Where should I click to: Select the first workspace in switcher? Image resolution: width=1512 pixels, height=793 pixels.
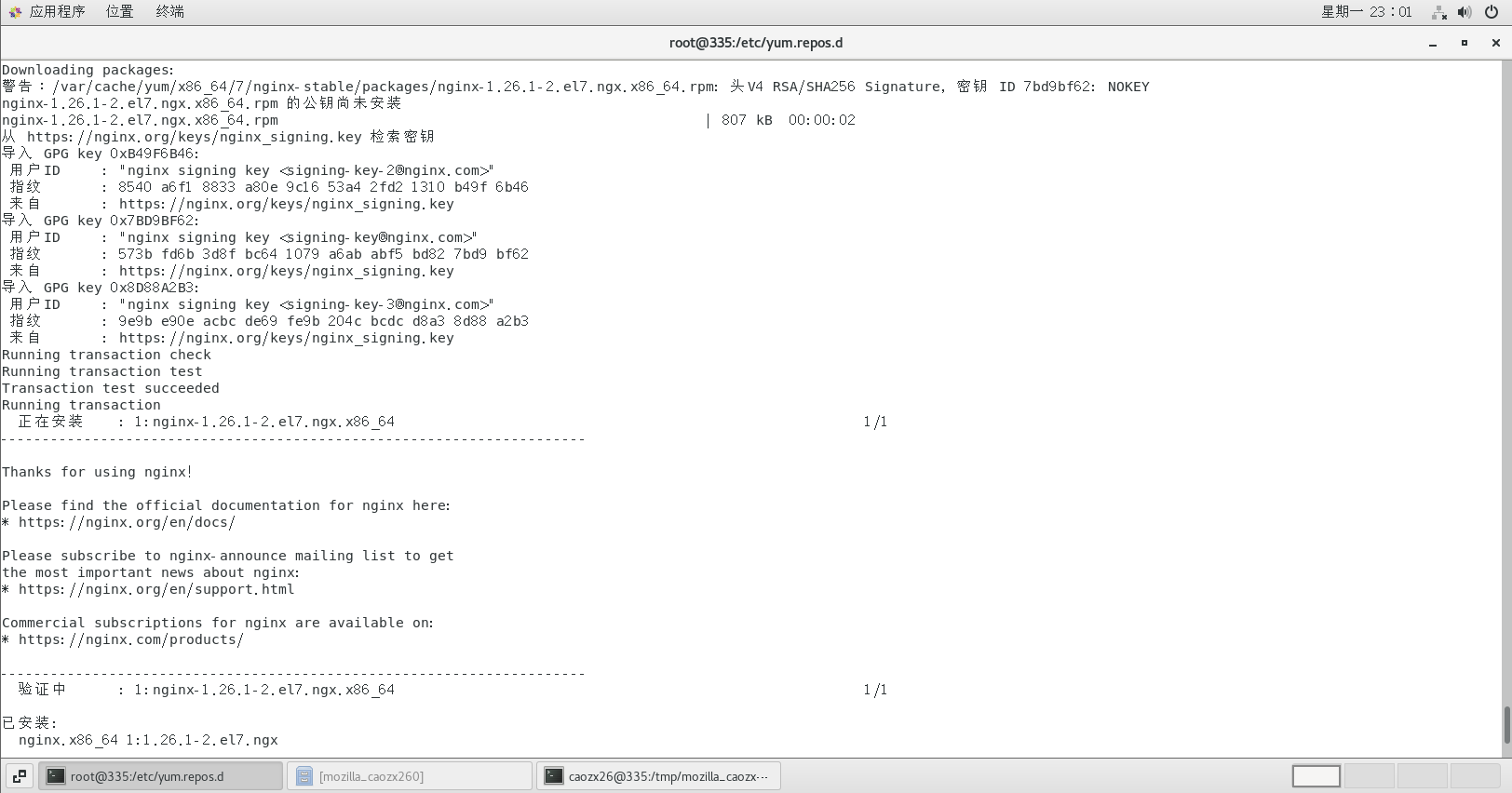[1316, 776]
